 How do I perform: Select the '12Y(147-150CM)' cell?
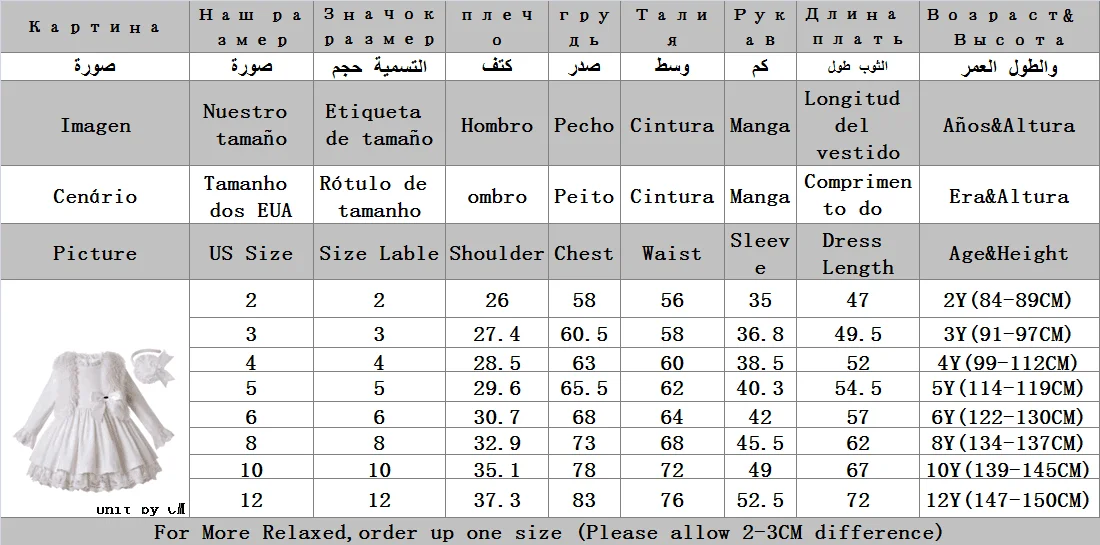(x=1009, y=500)
